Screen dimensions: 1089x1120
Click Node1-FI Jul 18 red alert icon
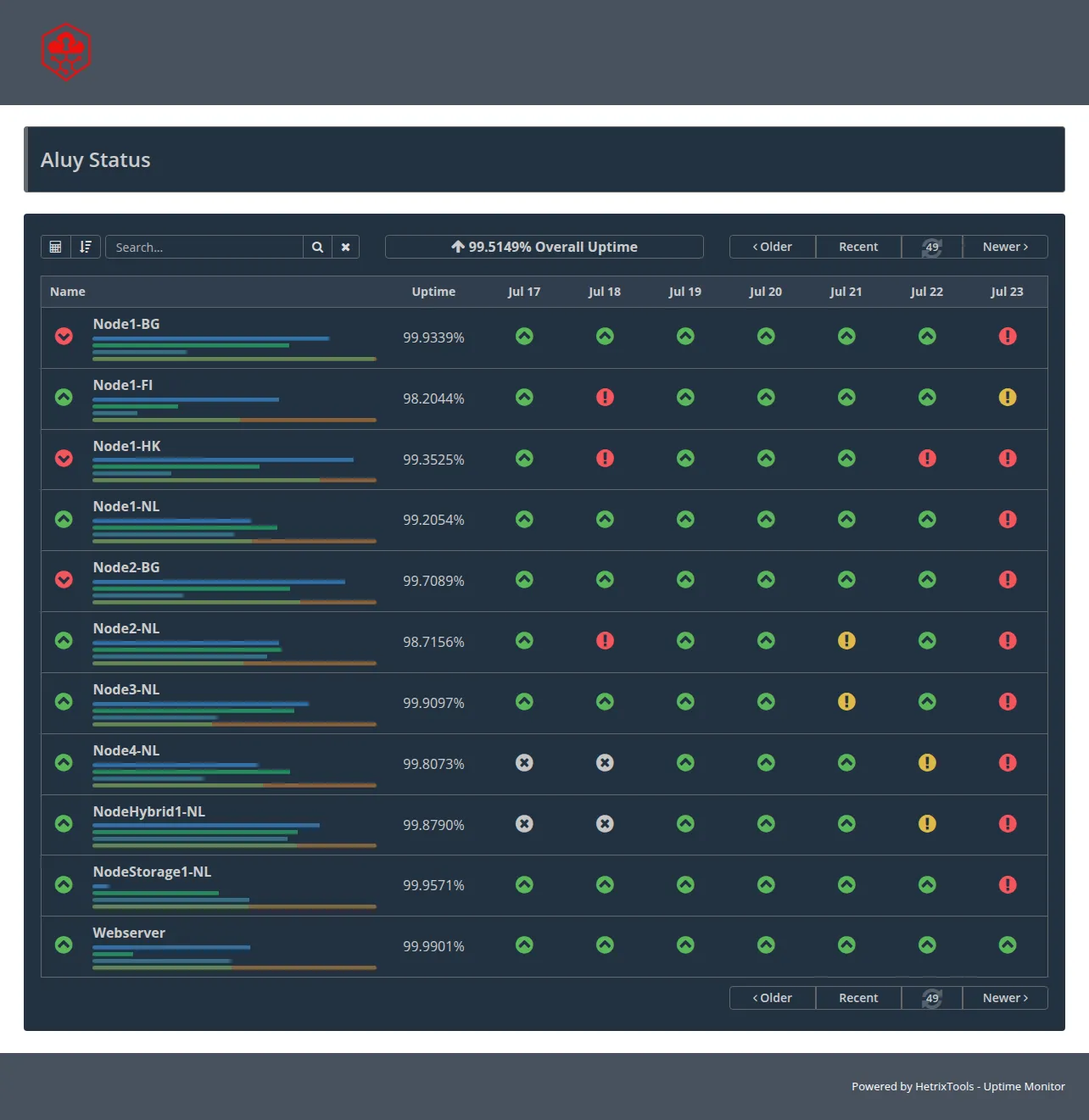605,397
